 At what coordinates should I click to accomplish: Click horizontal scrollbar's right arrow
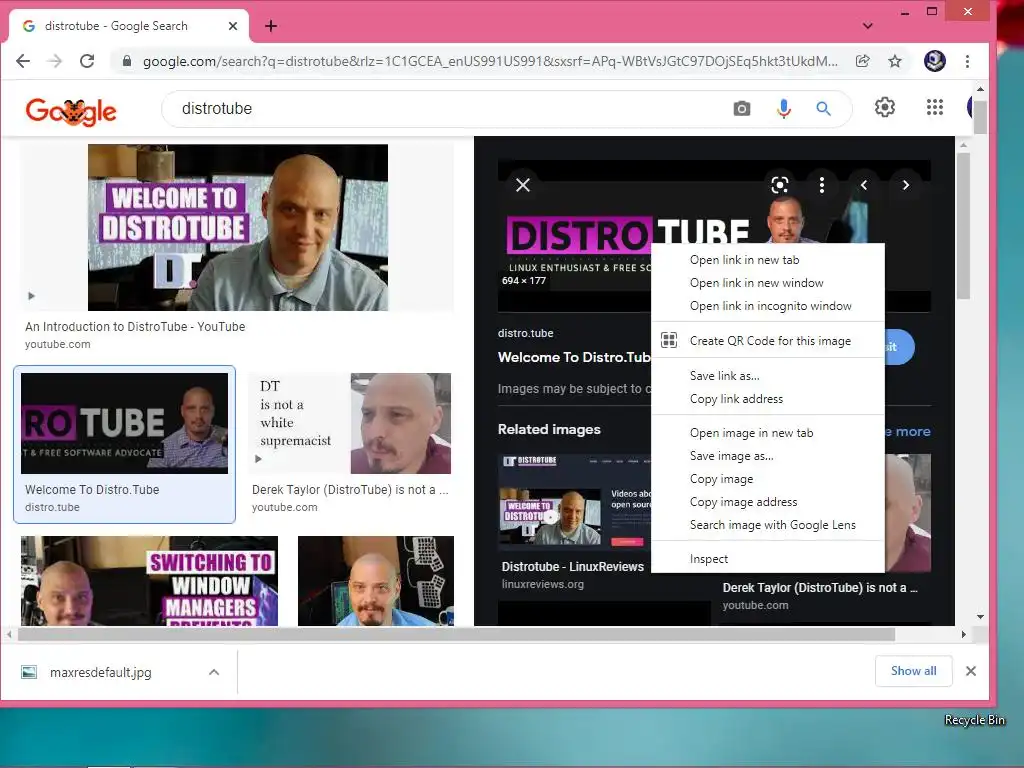[964, 634]
